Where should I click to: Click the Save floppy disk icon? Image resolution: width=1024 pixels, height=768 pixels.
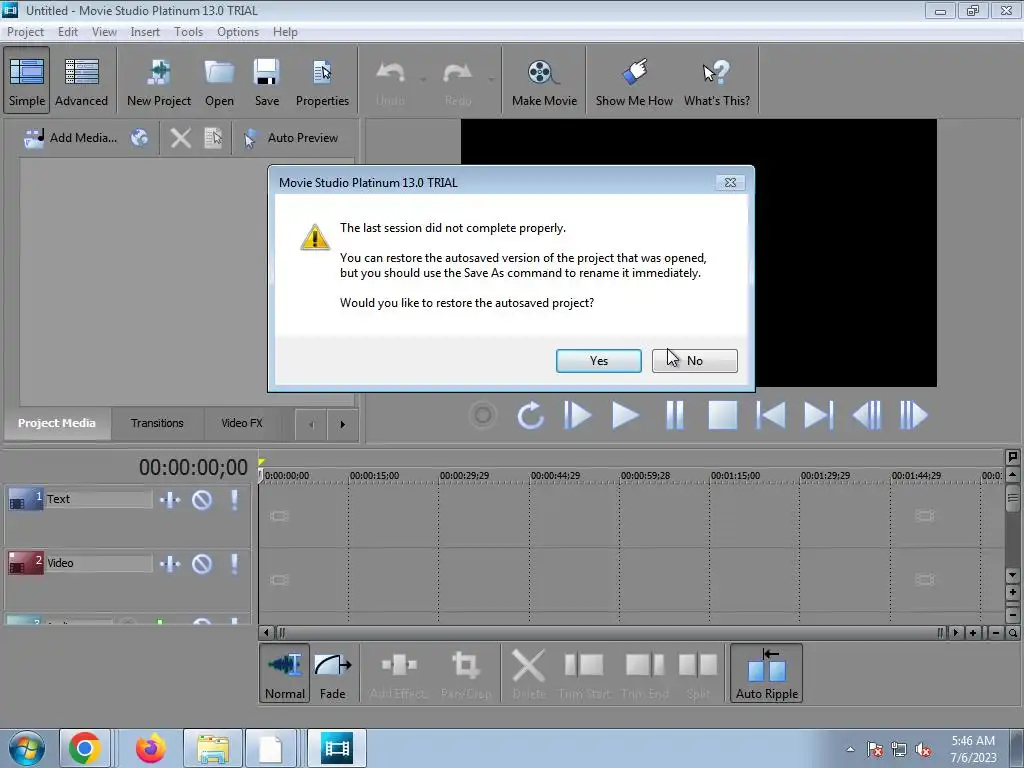pos(266,80)
